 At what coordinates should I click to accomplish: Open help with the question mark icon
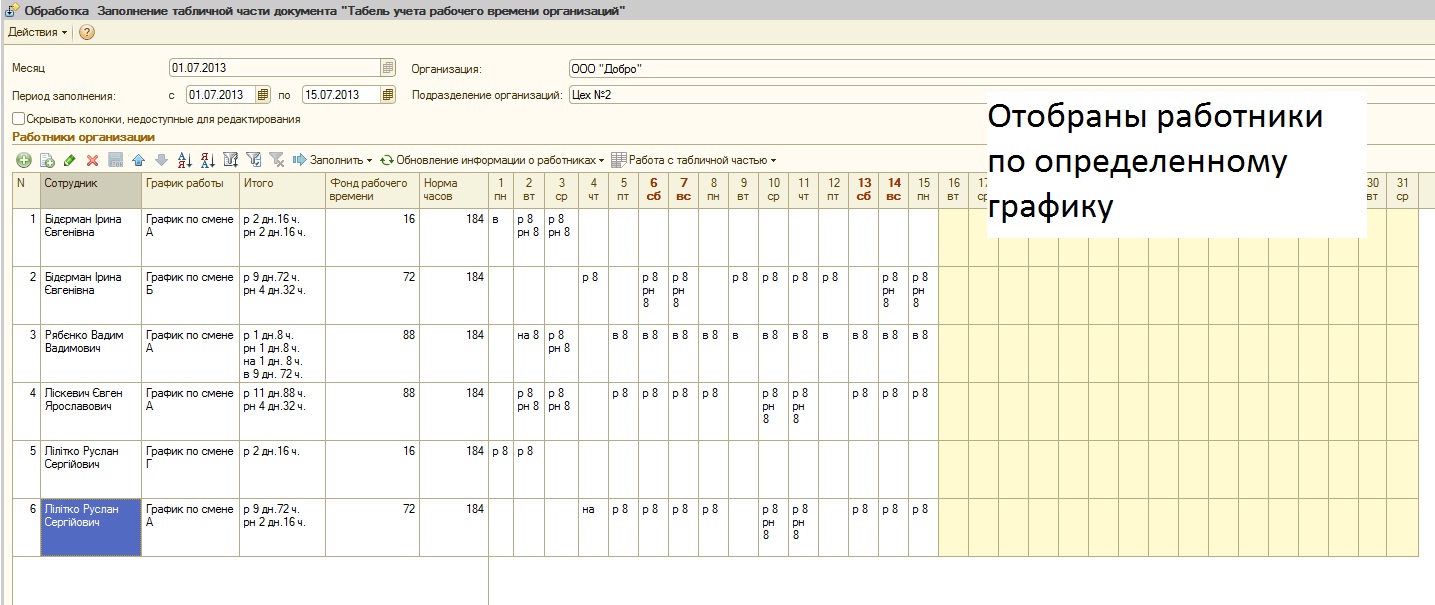click(x=87, y=32)
